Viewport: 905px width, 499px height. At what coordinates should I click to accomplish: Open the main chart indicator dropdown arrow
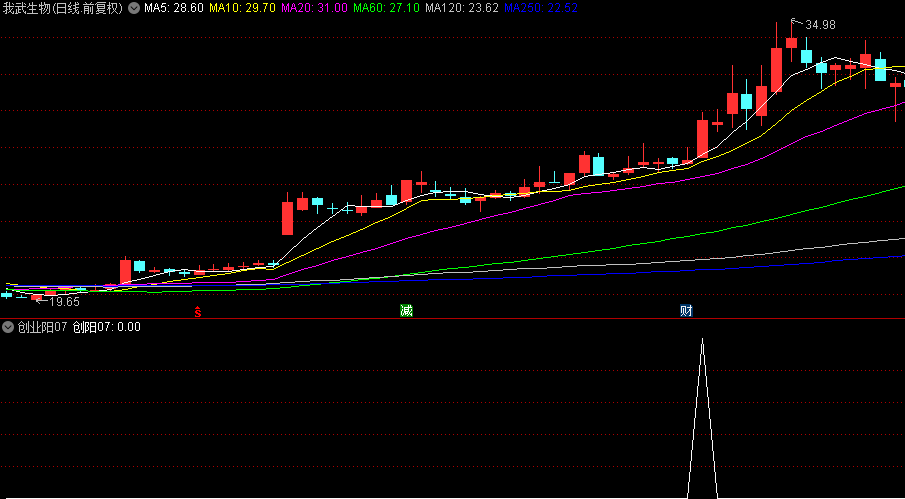(x=134, y=9)
